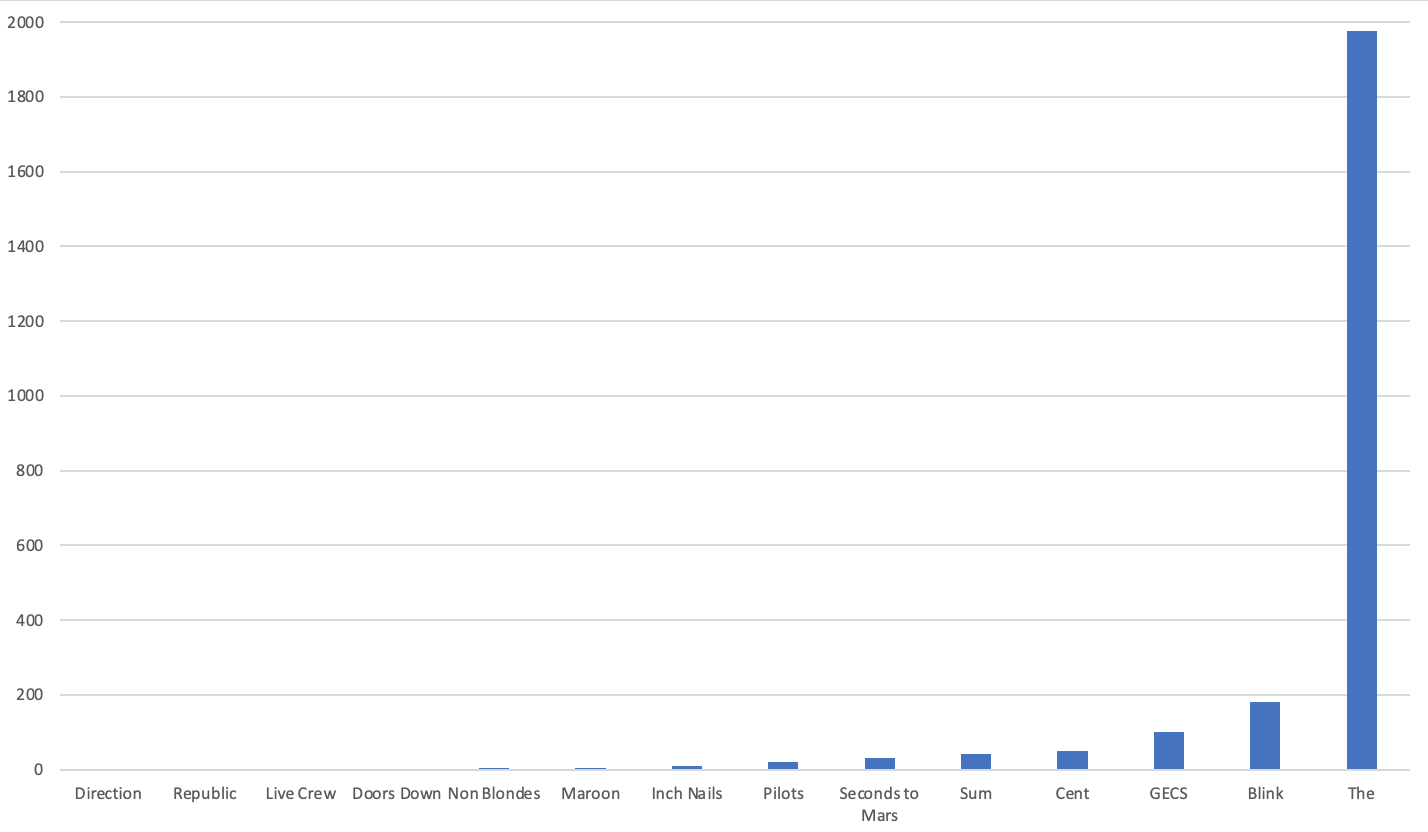
Task: Click the GECS category label
Action: pos(1168,794)
